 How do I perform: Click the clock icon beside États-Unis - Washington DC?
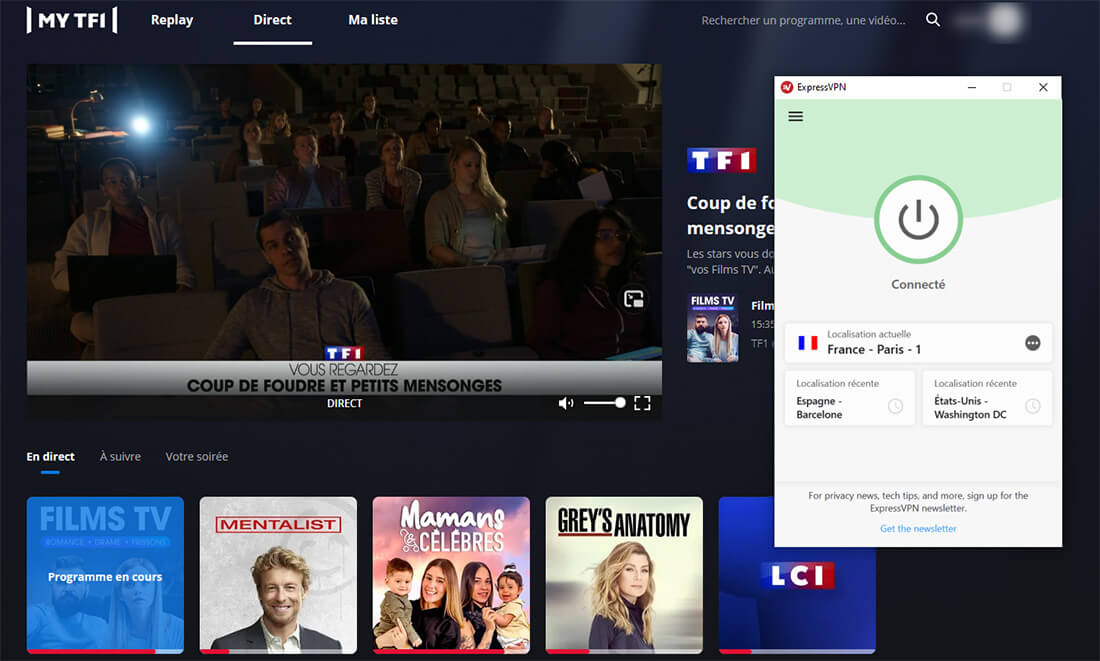coord(1033,406)
